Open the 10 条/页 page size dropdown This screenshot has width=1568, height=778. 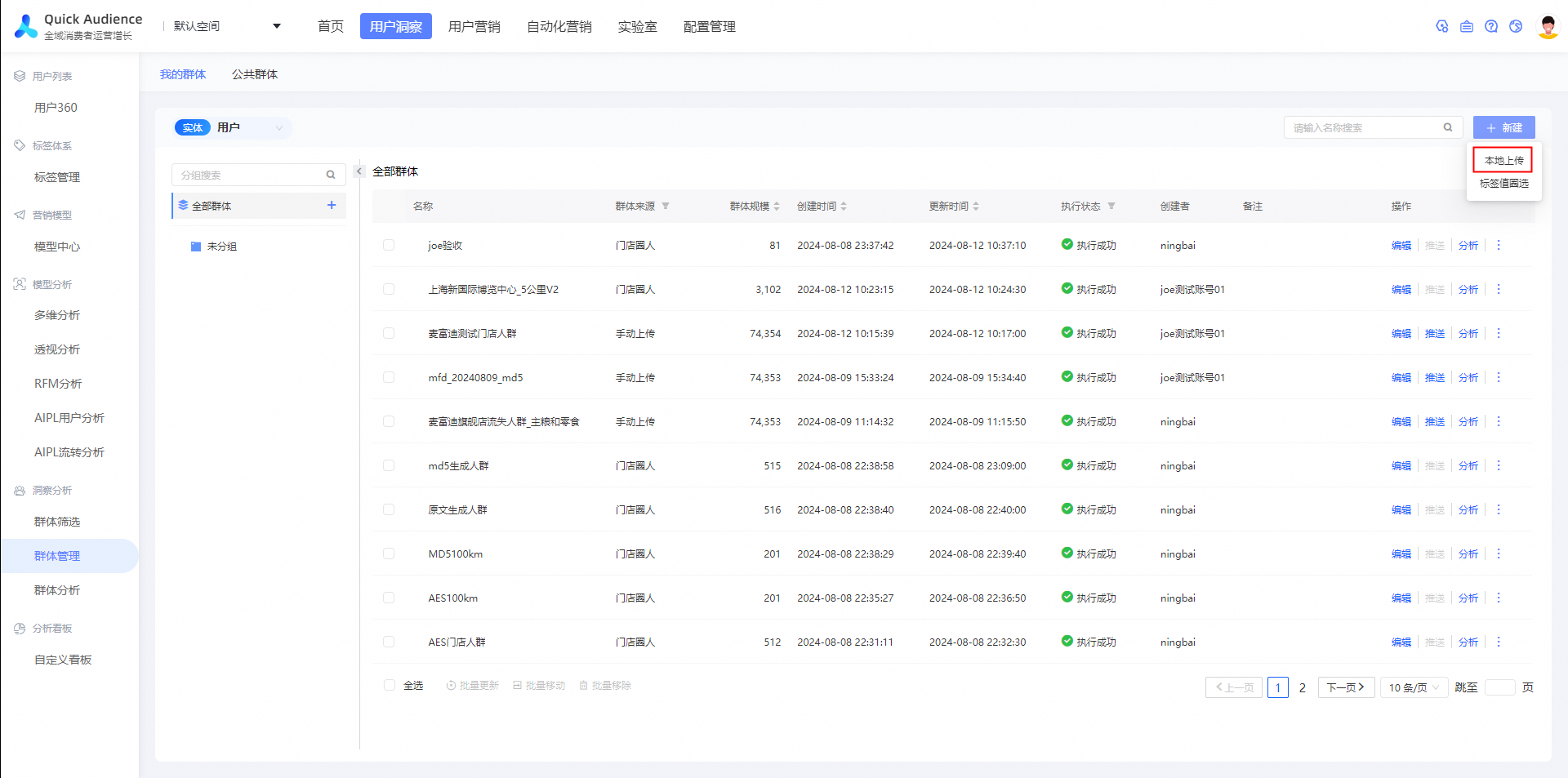(x=1414, y=687)
